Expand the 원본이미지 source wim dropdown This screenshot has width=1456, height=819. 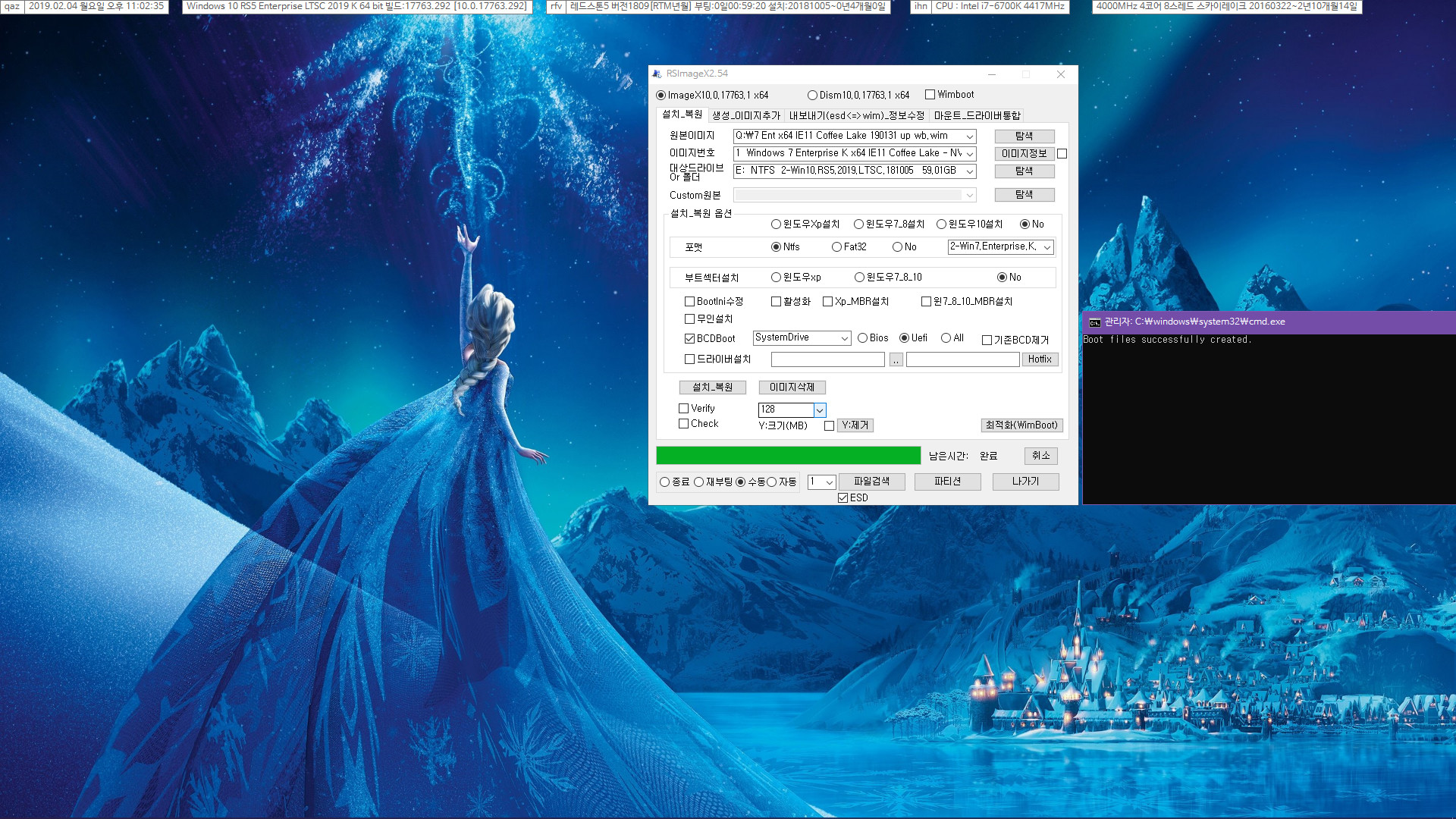tap(969, 136)
